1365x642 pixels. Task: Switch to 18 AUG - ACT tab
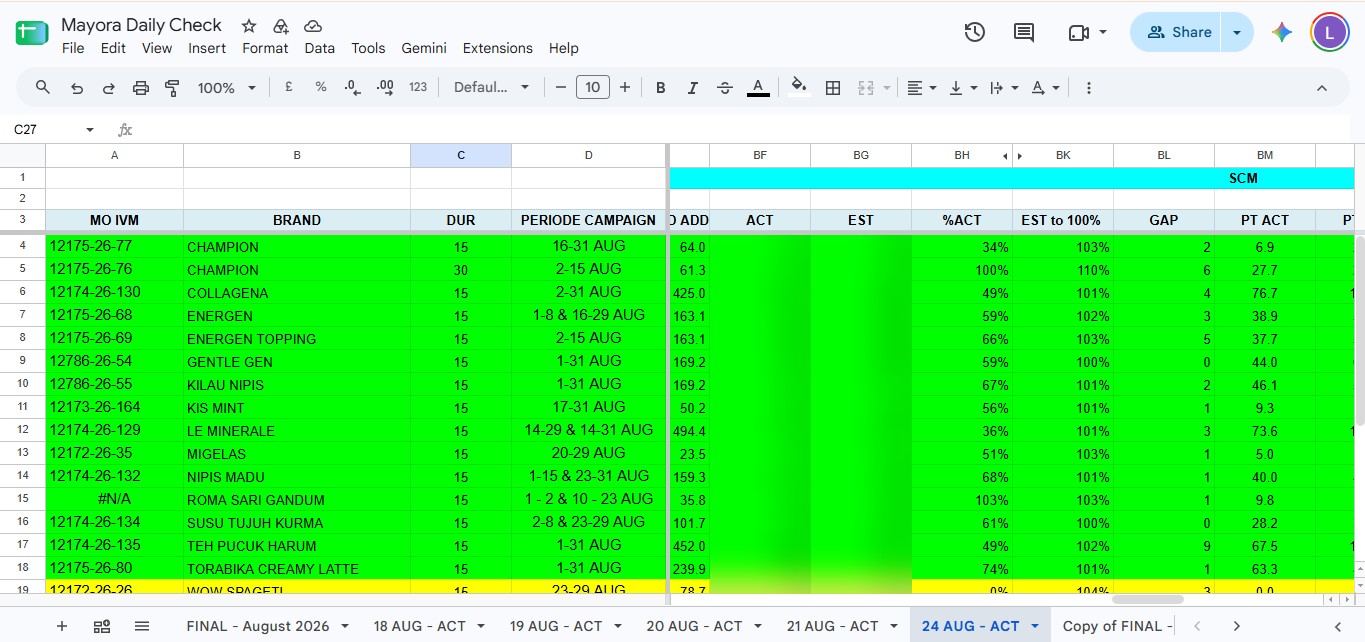click(x=419, y=626)
